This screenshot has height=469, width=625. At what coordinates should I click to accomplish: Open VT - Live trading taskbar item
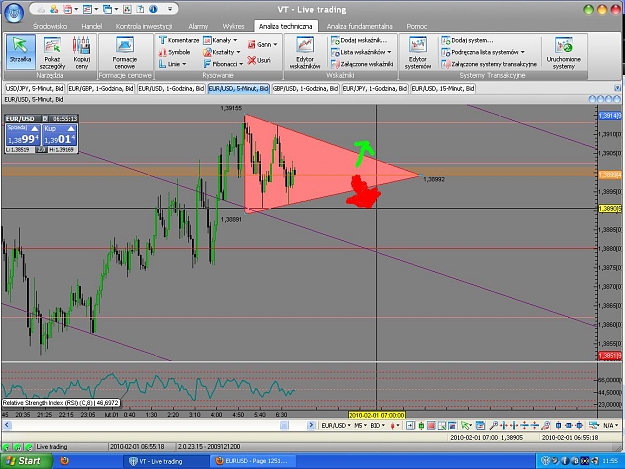166,461
